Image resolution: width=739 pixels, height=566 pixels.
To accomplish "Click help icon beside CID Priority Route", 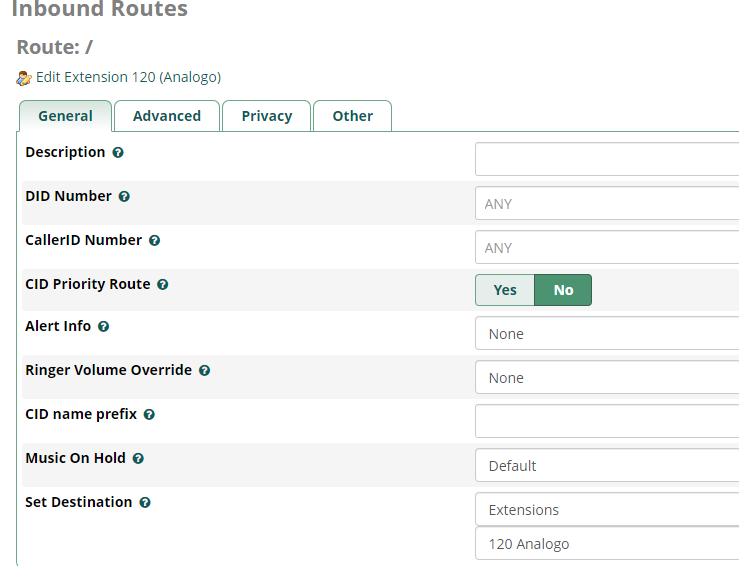I will [x=163, y=285].
